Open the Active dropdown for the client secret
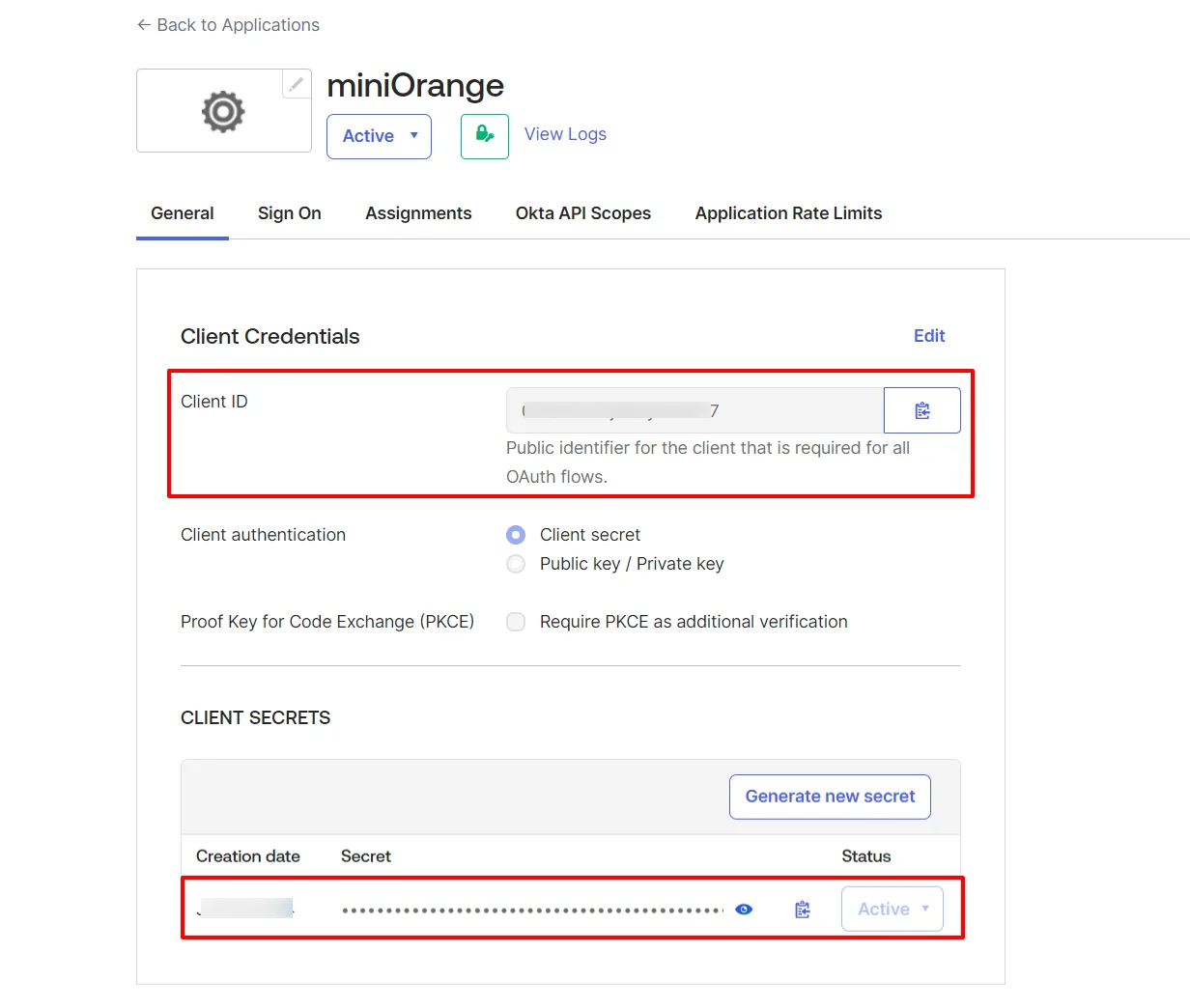 click(x=891, y=909)
